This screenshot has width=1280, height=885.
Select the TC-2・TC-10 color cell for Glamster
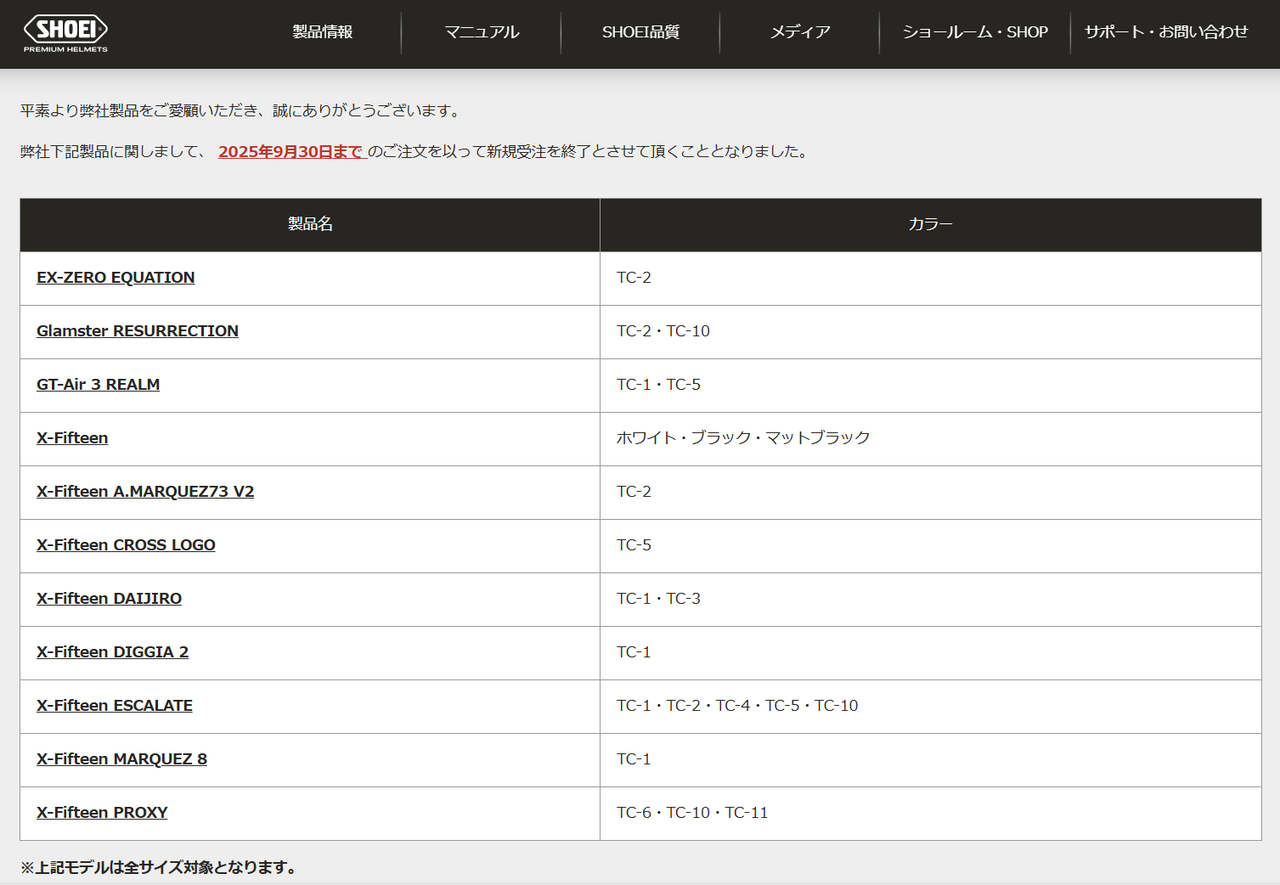(x=931, y=332)
